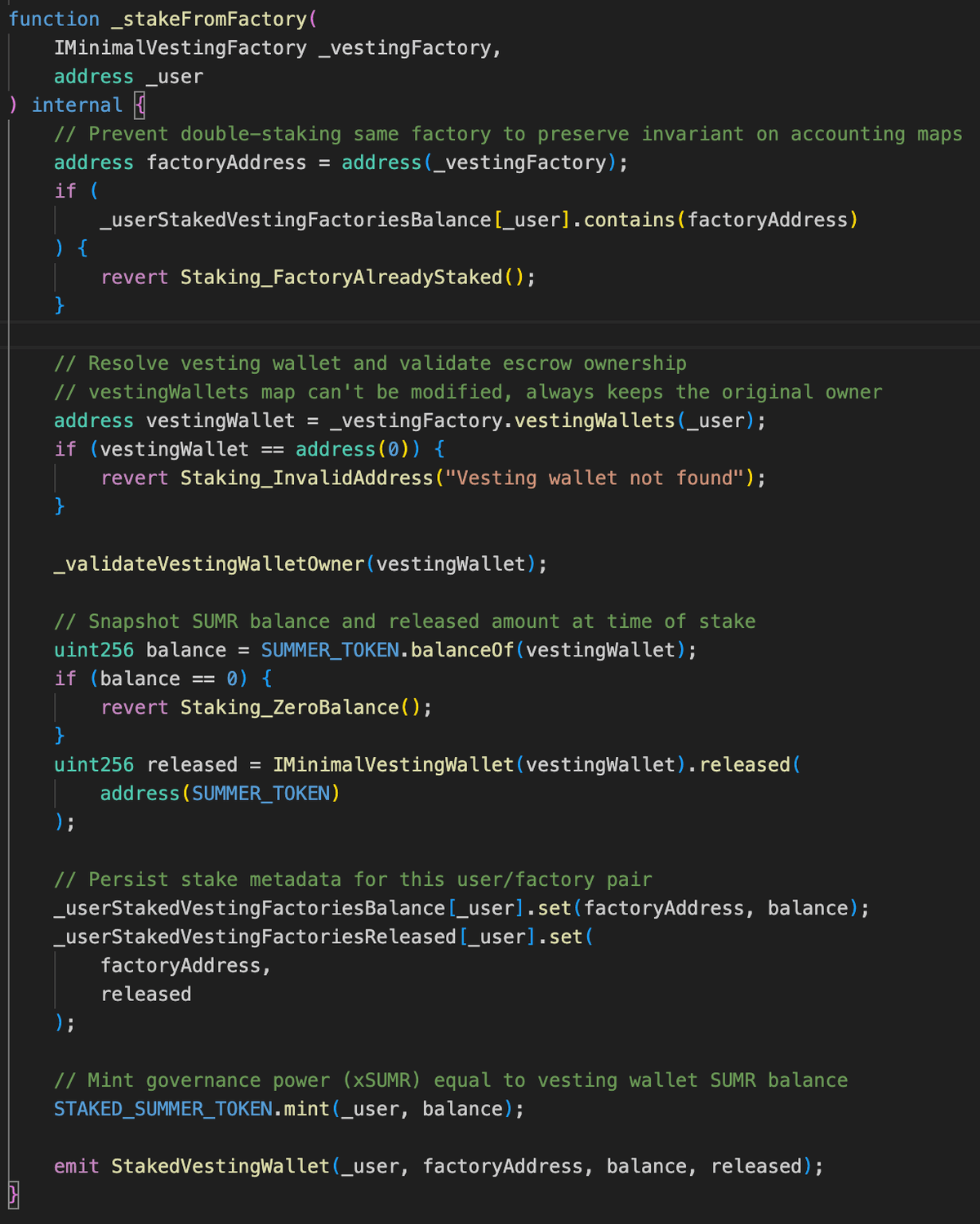
Task: Click the STAKED_SUMMER_TOKEN identifier
Action: point(163,1109)
